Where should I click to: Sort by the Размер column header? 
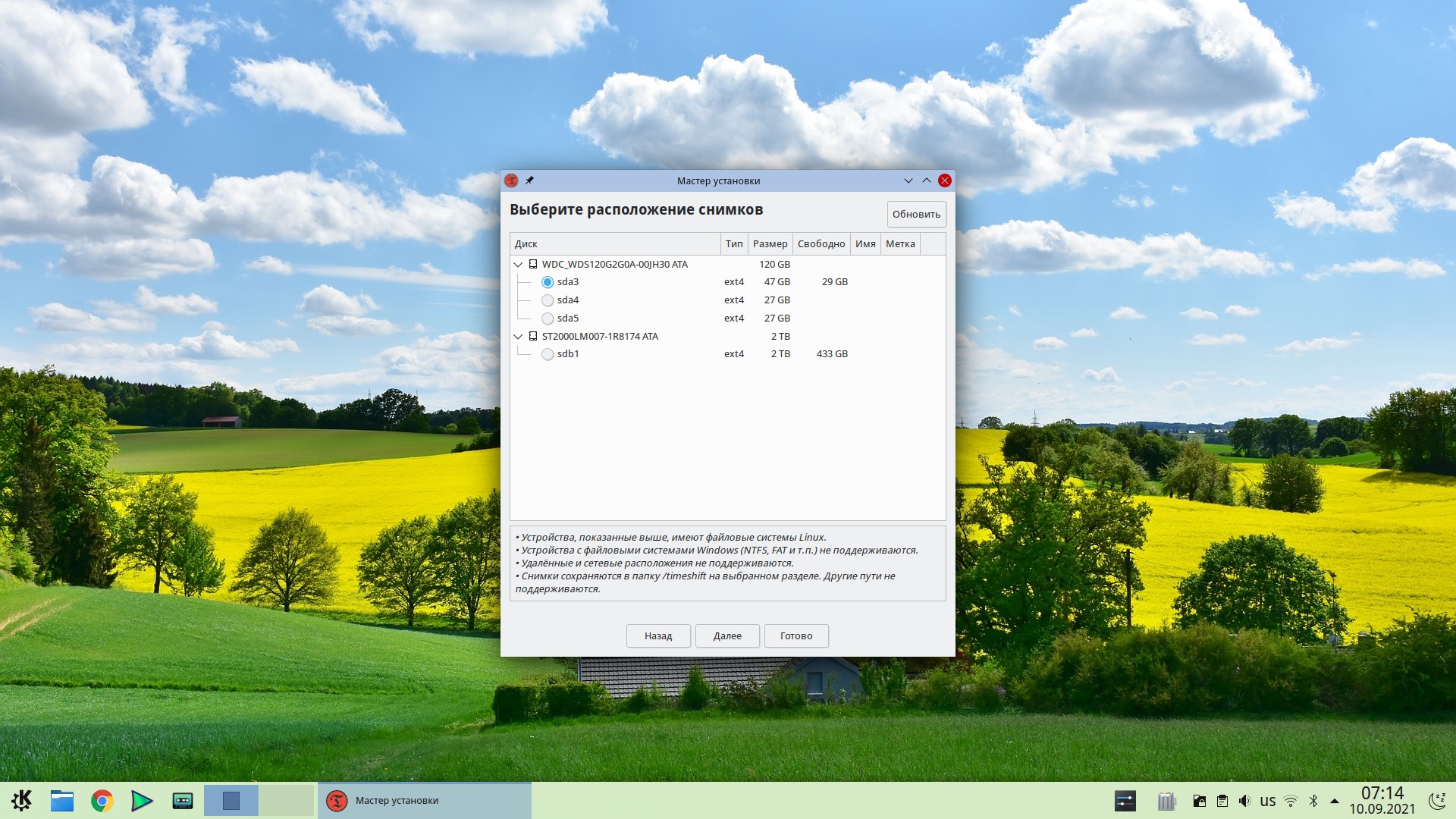coord(770,244)
